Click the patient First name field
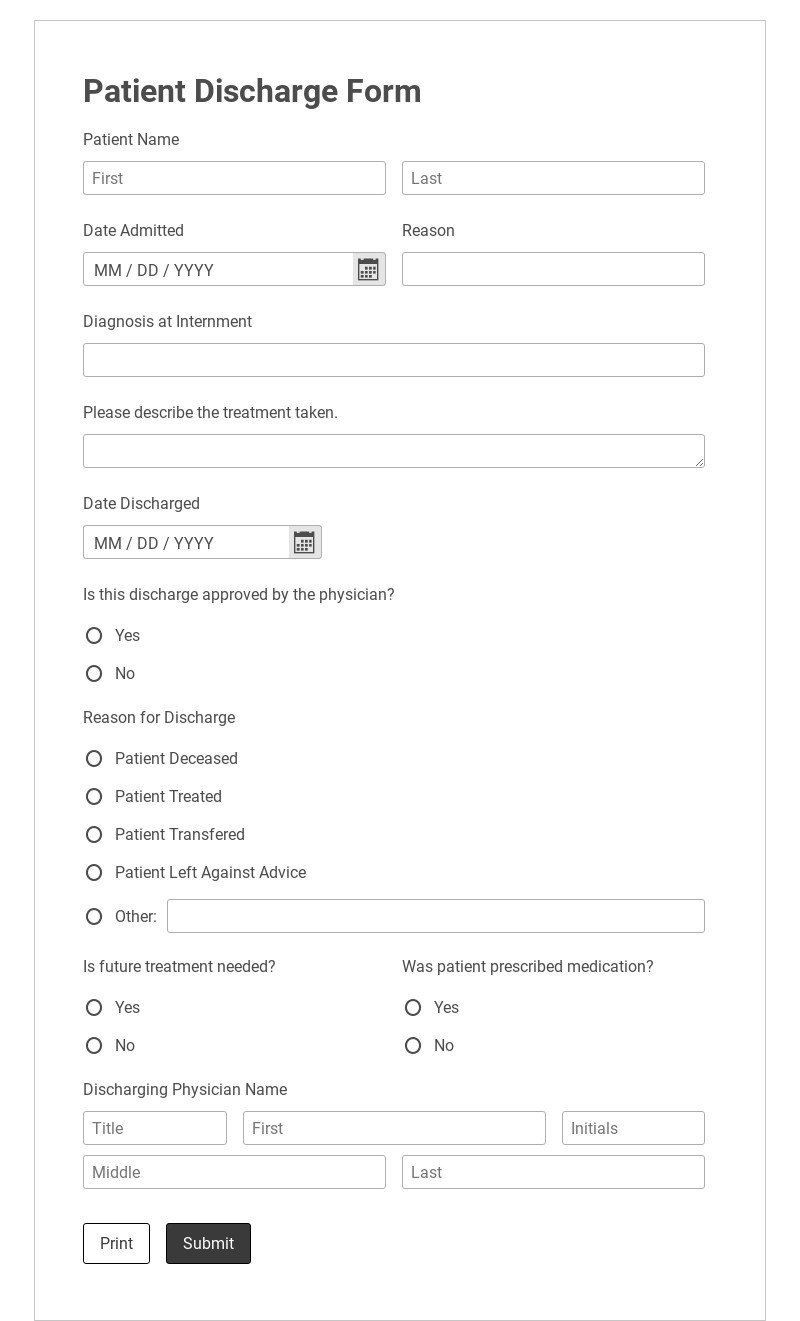Image resolution: width=800 pixels, height=1321 pixels. (x=234, y=178)
